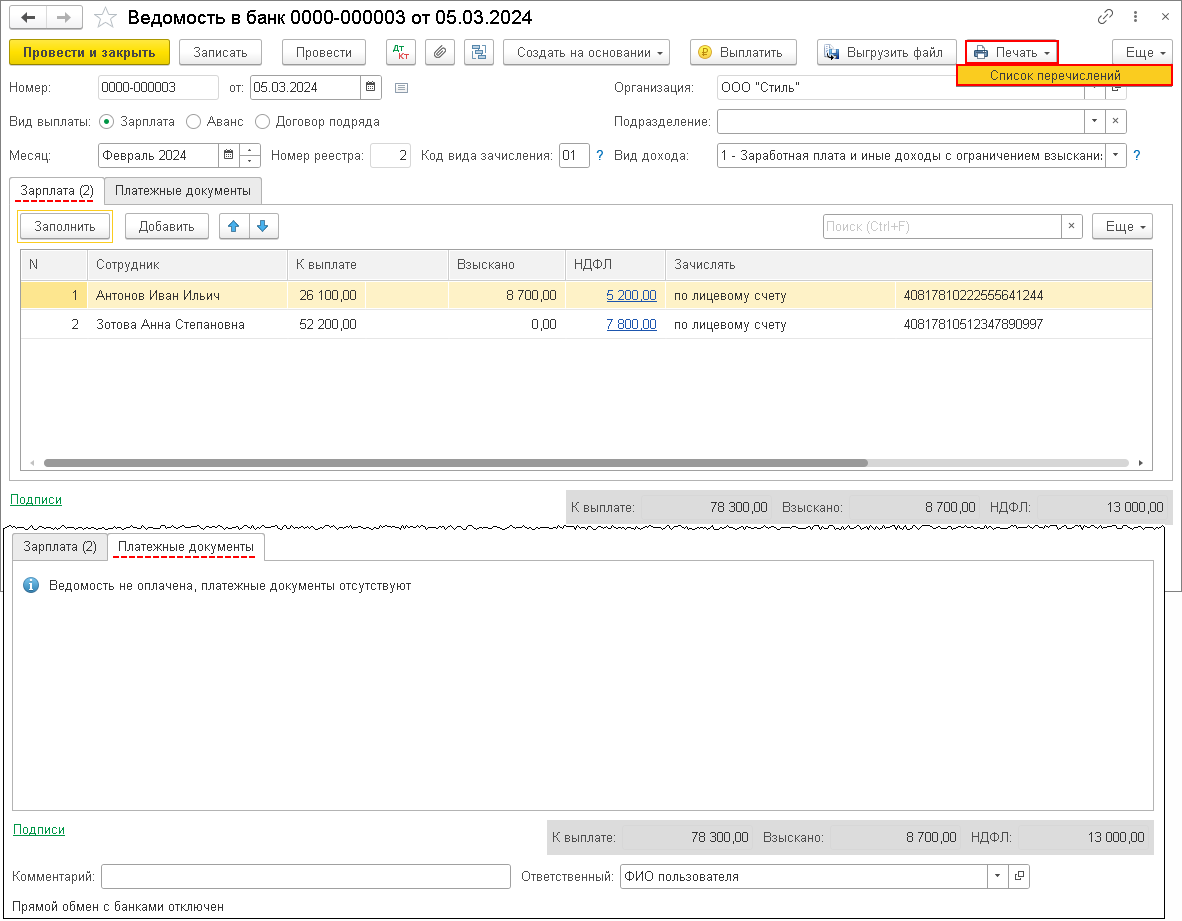Focus the Номер field

[158, 87]
